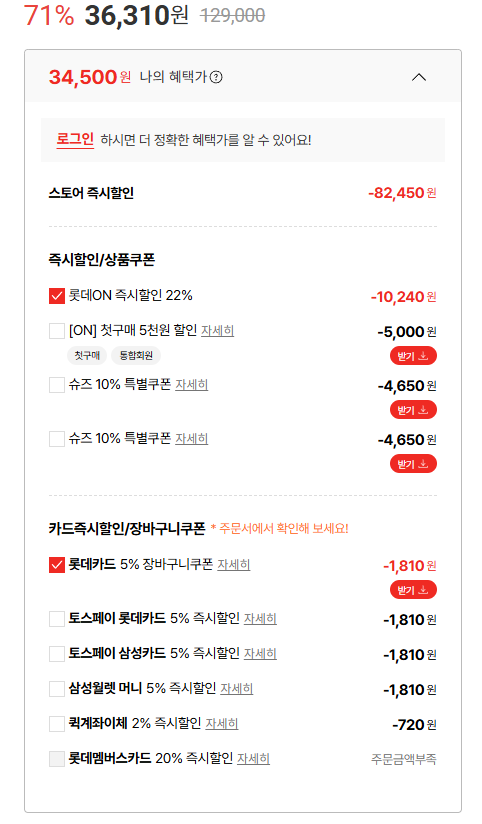482x824 pixels.
Task: Check the 퀵계좌이체 2% 즉시할인 box
Action: click(57, 724)
